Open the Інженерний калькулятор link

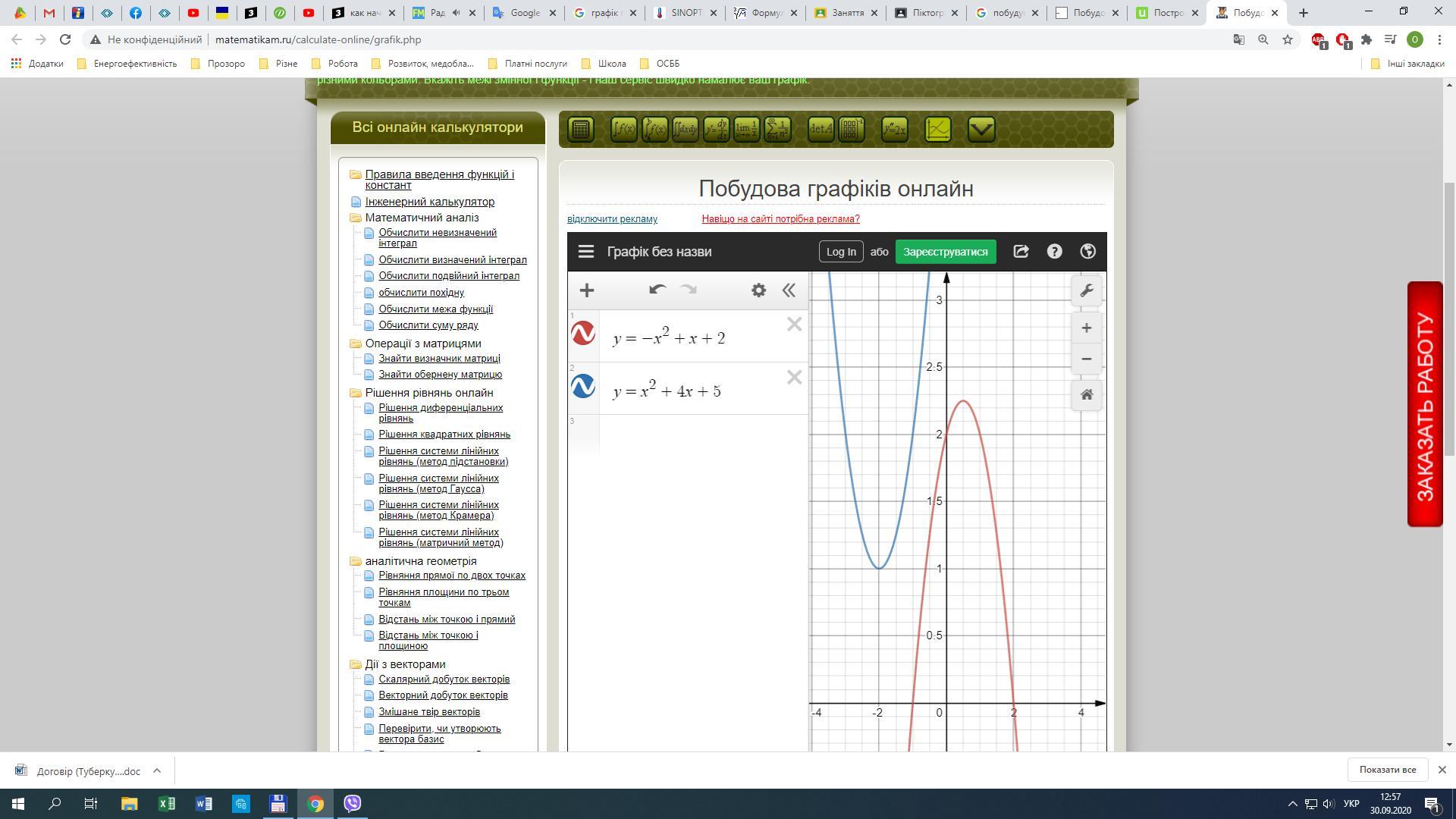[429, 202]
